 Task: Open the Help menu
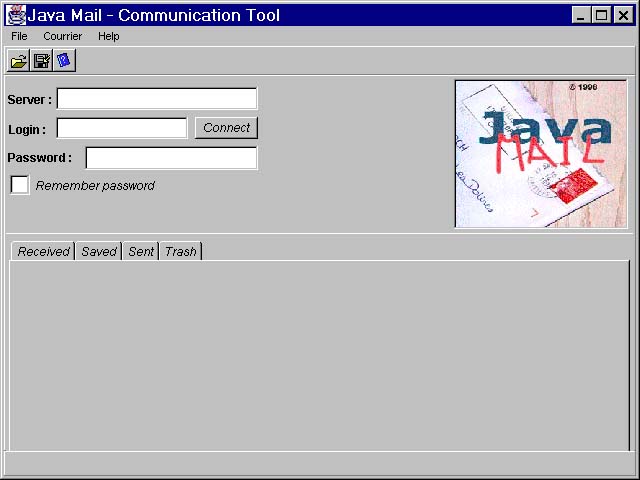click(x=108, y=36)
